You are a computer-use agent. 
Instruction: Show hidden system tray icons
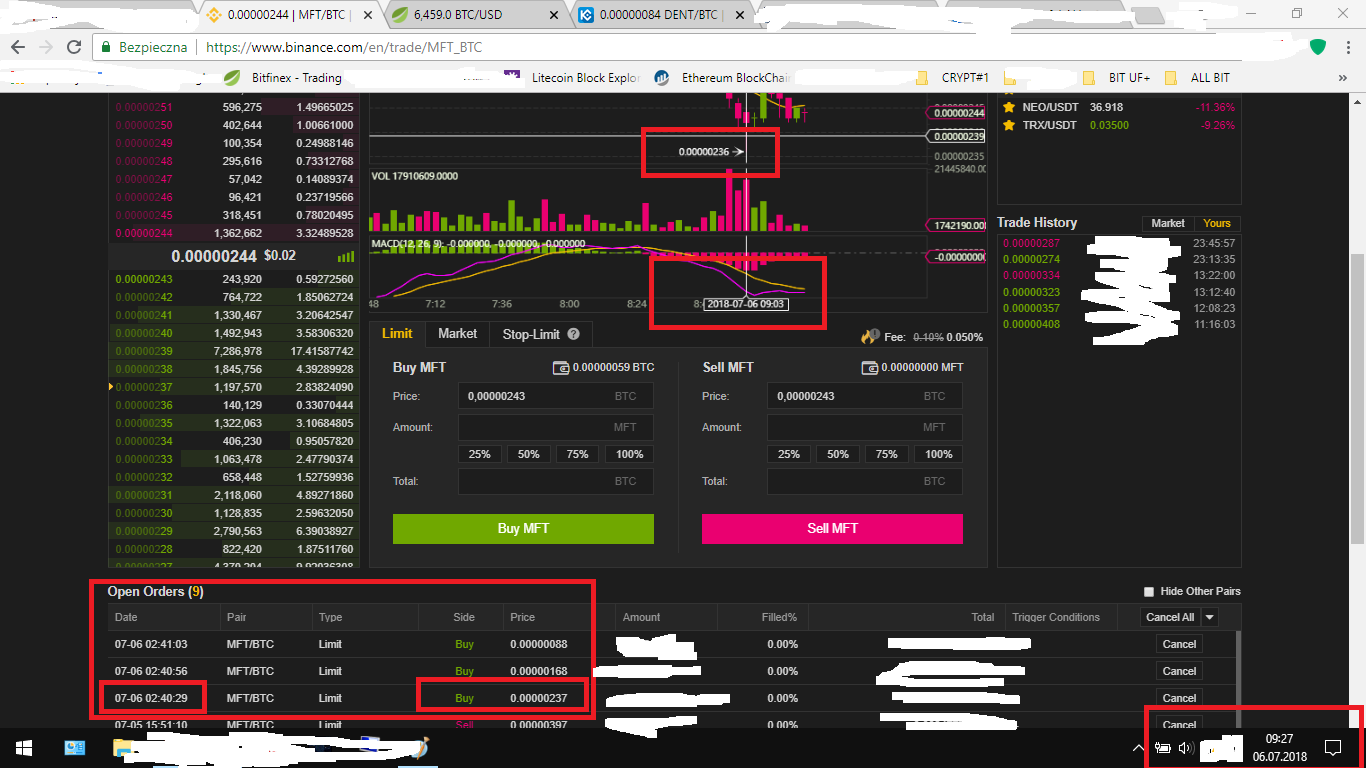click(1138, 747)
